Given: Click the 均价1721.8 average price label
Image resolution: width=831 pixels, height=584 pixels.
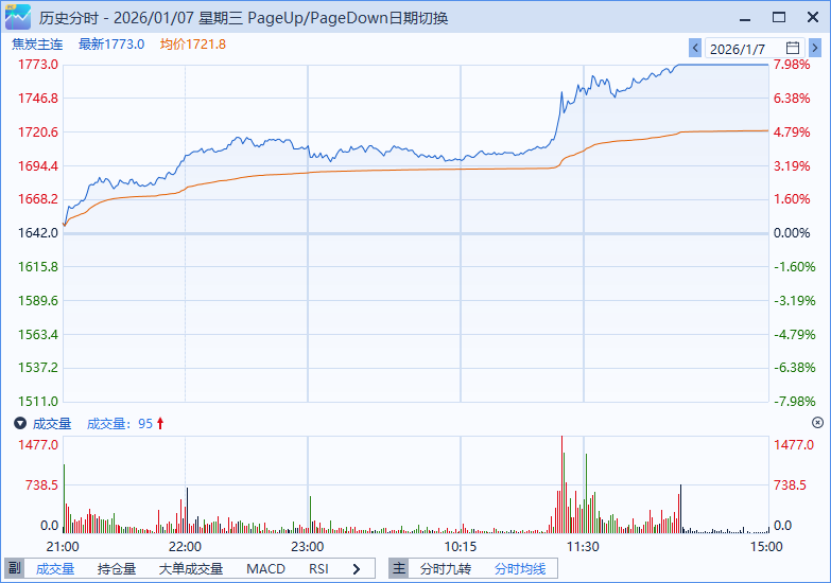Looking at the screenshot, I should point(193,44).
